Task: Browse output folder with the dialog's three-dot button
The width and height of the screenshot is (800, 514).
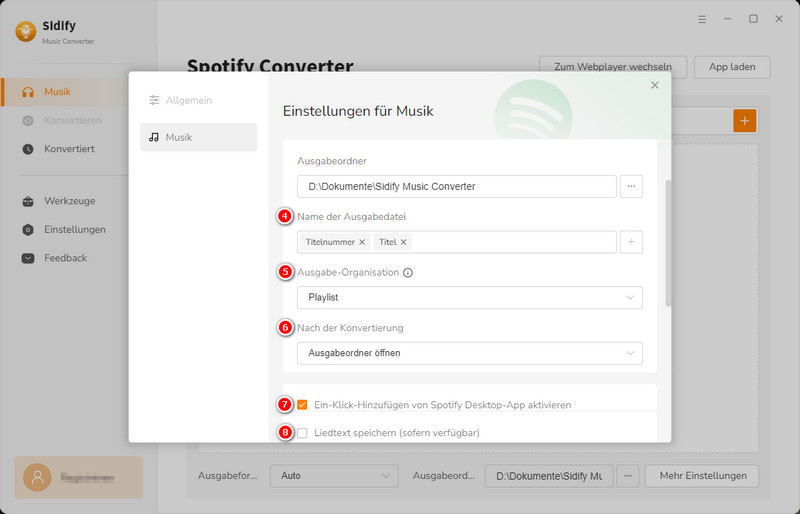Action: pyautogui.click(x=631, y=186)
